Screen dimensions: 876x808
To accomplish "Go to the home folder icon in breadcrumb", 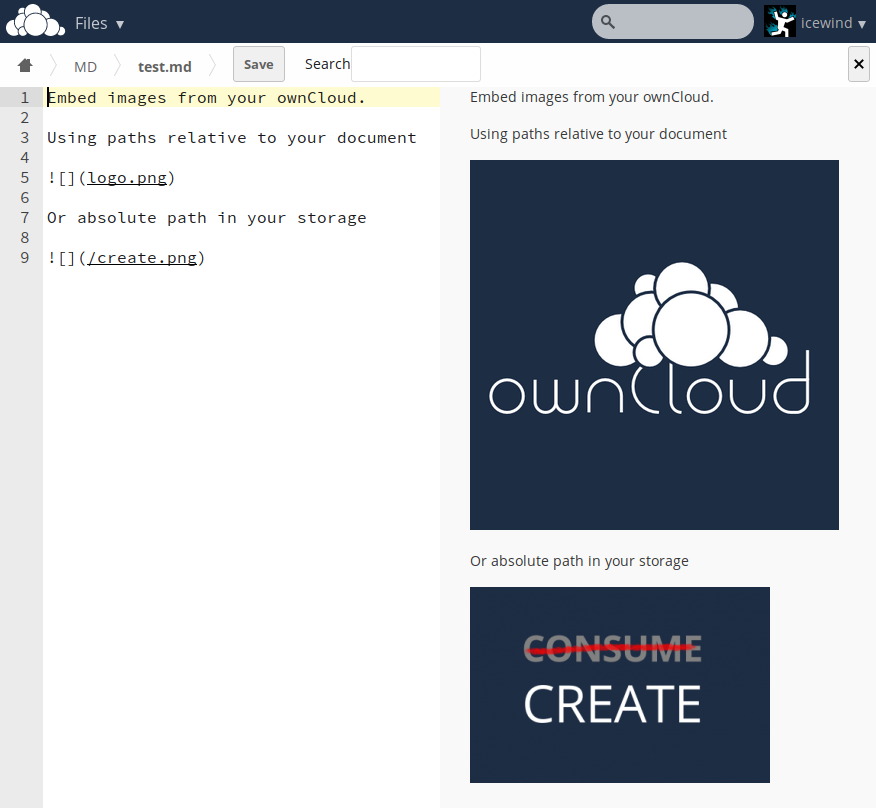I will [25, 65].
